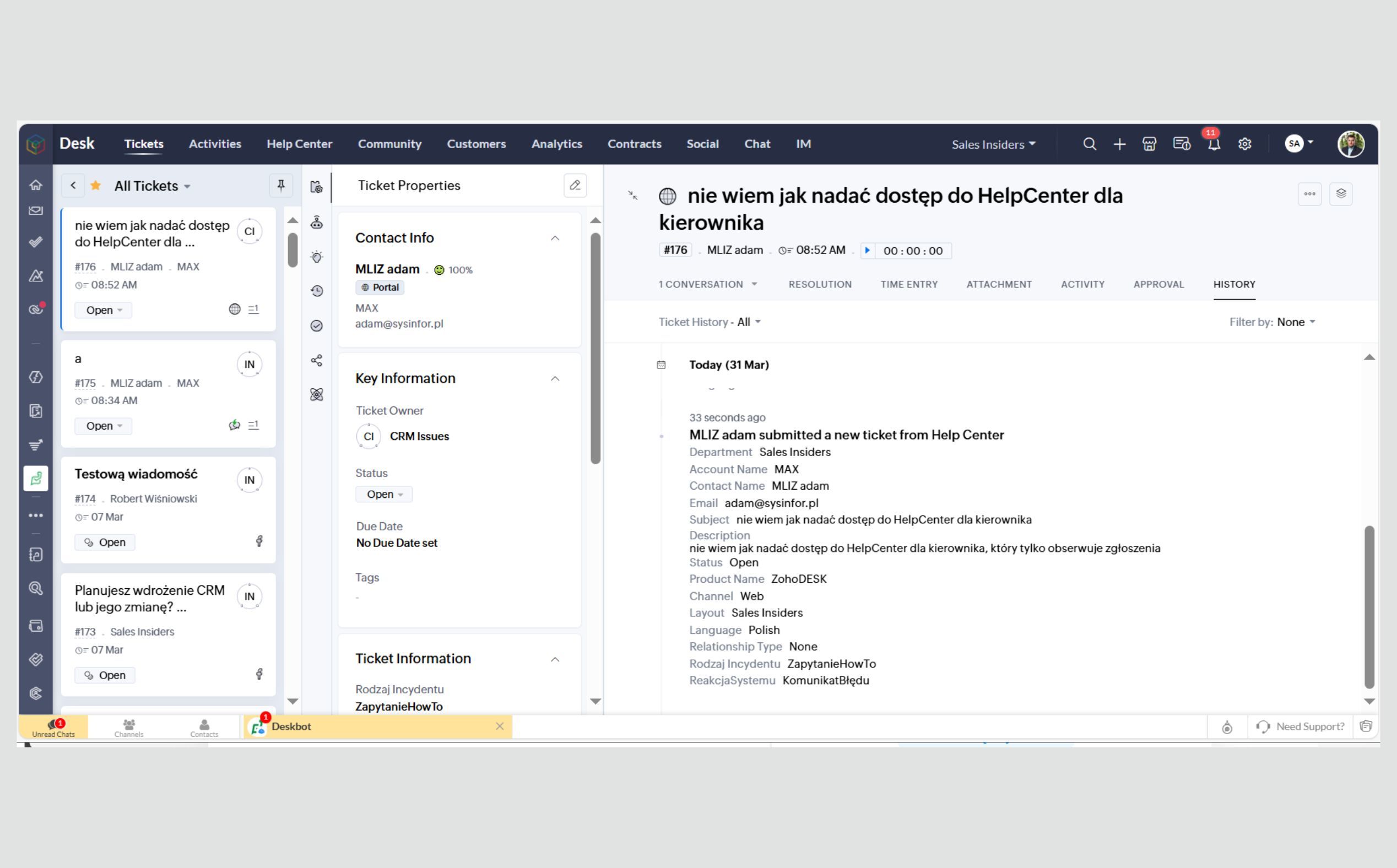1397x868 pixels.
Task: Click Need Support? link
Action: click(x=1300, y=727)
